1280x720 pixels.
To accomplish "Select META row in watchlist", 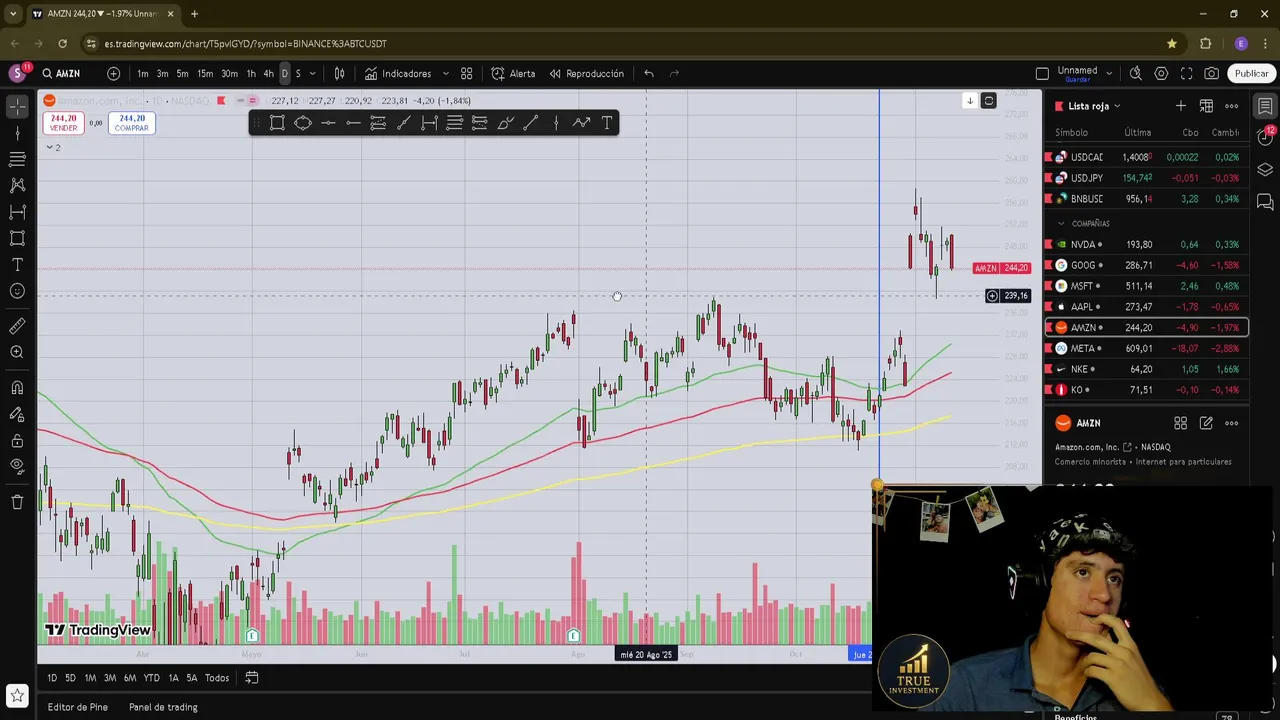I will click(1146, 348).
